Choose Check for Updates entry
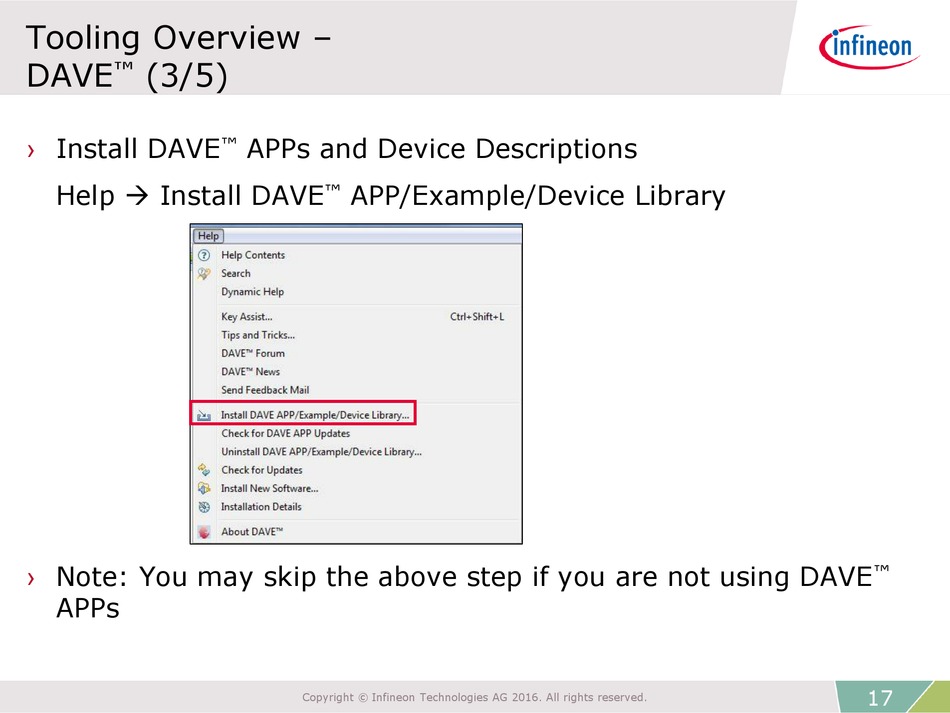Viewport: 950px width, 713px height. (262, 470)
